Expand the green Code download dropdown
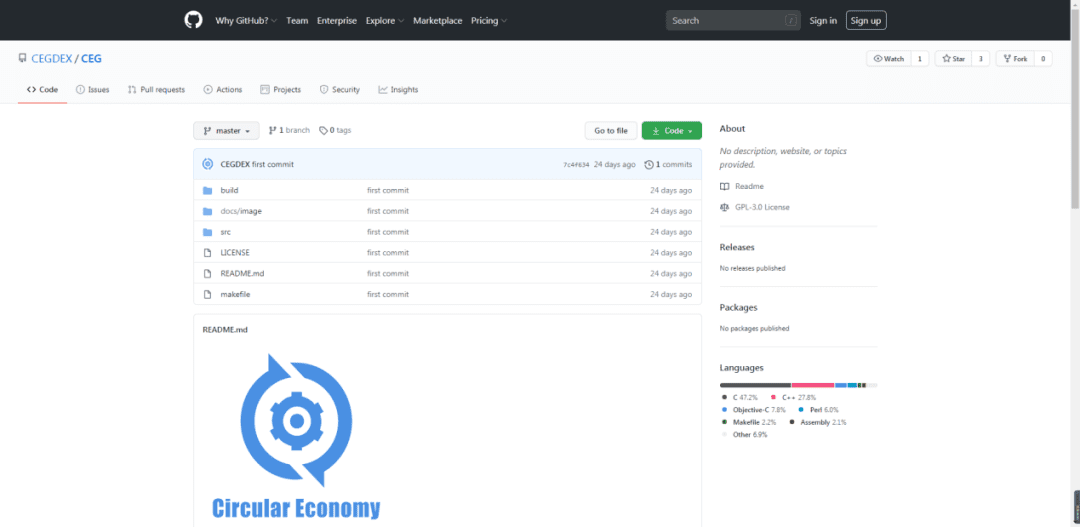The width and height of the screenshot is (1080, 527). (x=672, y=130)
